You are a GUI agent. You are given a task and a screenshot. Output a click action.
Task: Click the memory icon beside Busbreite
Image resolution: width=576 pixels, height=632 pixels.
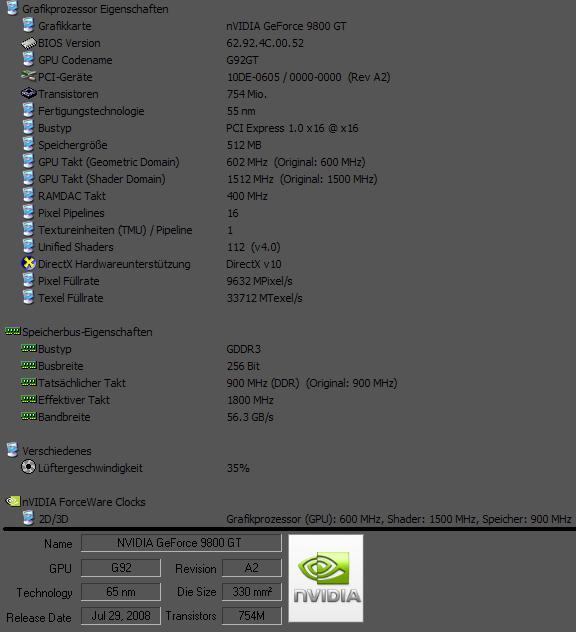click(29, 365)
